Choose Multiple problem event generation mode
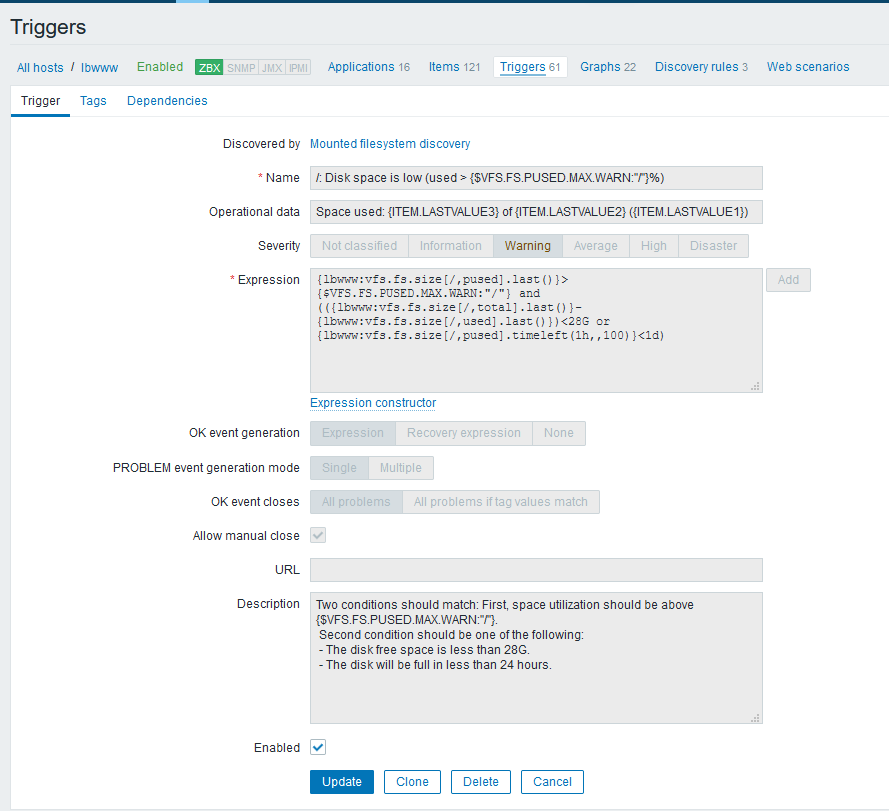 (x=401, y=468)
